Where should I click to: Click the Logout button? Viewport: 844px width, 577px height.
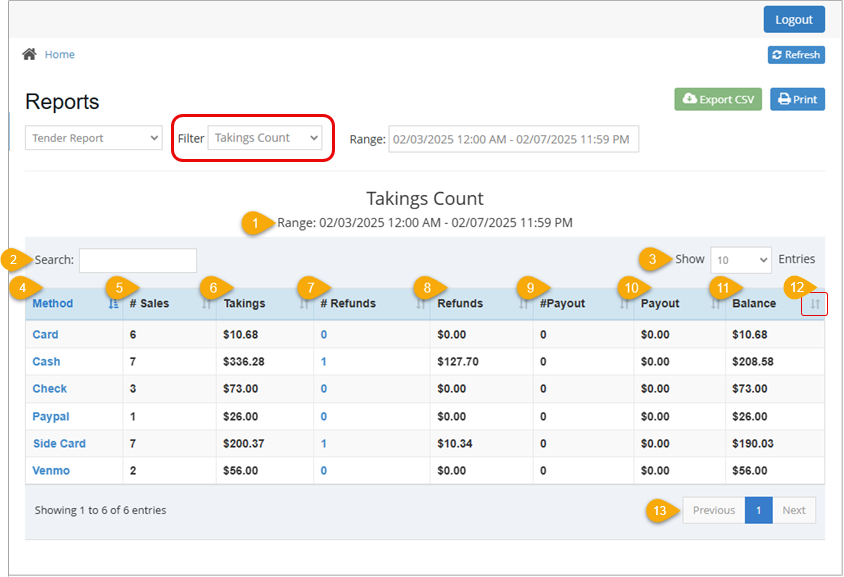pyautogui.click(x=794, y=19)
